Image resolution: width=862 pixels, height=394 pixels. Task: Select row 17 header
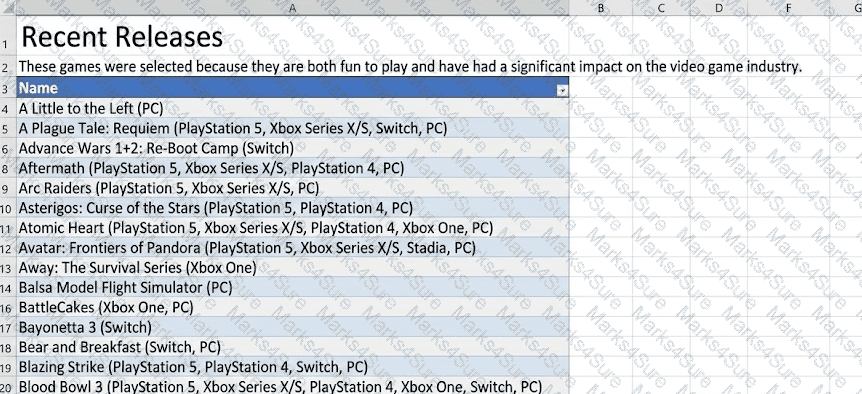coord(8,328)
